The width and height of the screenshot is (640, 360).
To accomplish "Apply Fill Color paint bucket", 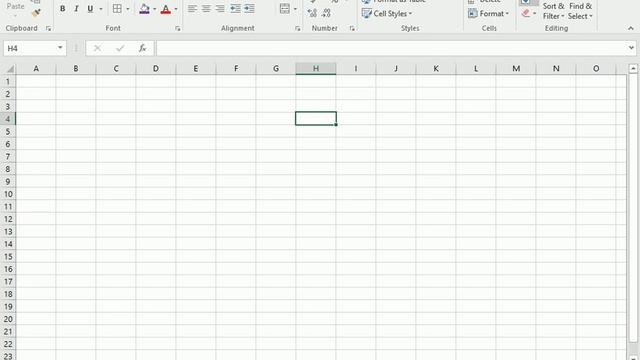I will pyautogui.click(x=144, y=9).
